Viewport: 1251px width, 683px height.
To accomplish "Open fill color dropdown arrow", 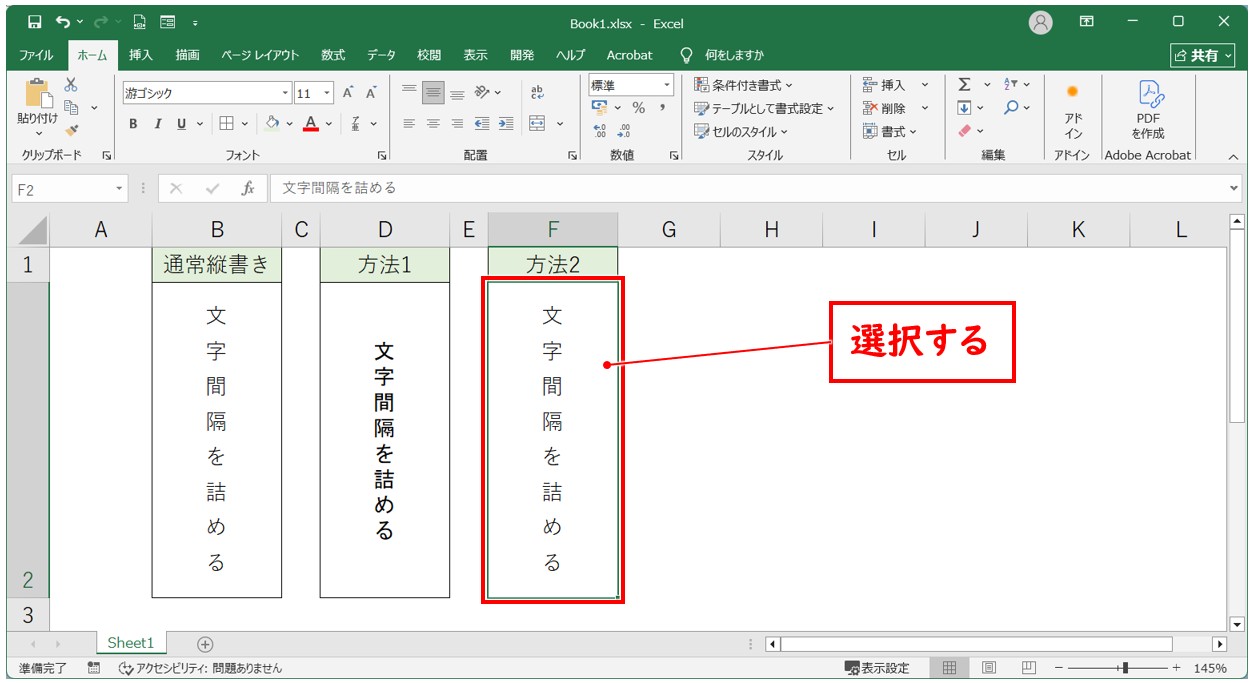I will pos(290,124).
